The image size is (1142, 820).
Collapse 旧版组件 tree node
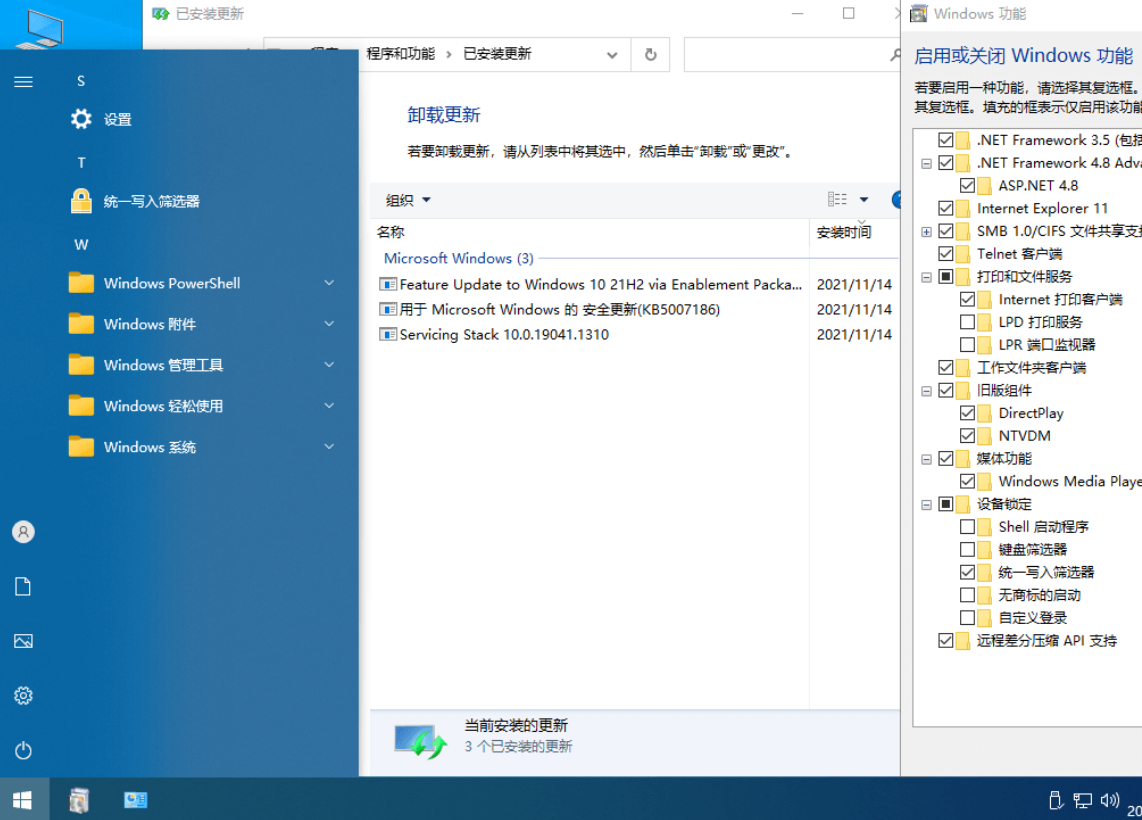926,391
